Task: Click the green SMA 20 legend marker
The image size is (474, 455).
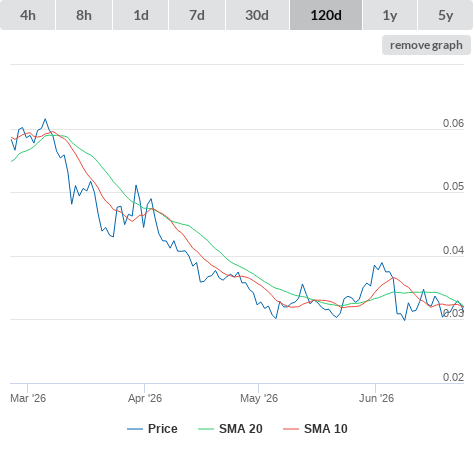Action: click(x=206, y=429)
